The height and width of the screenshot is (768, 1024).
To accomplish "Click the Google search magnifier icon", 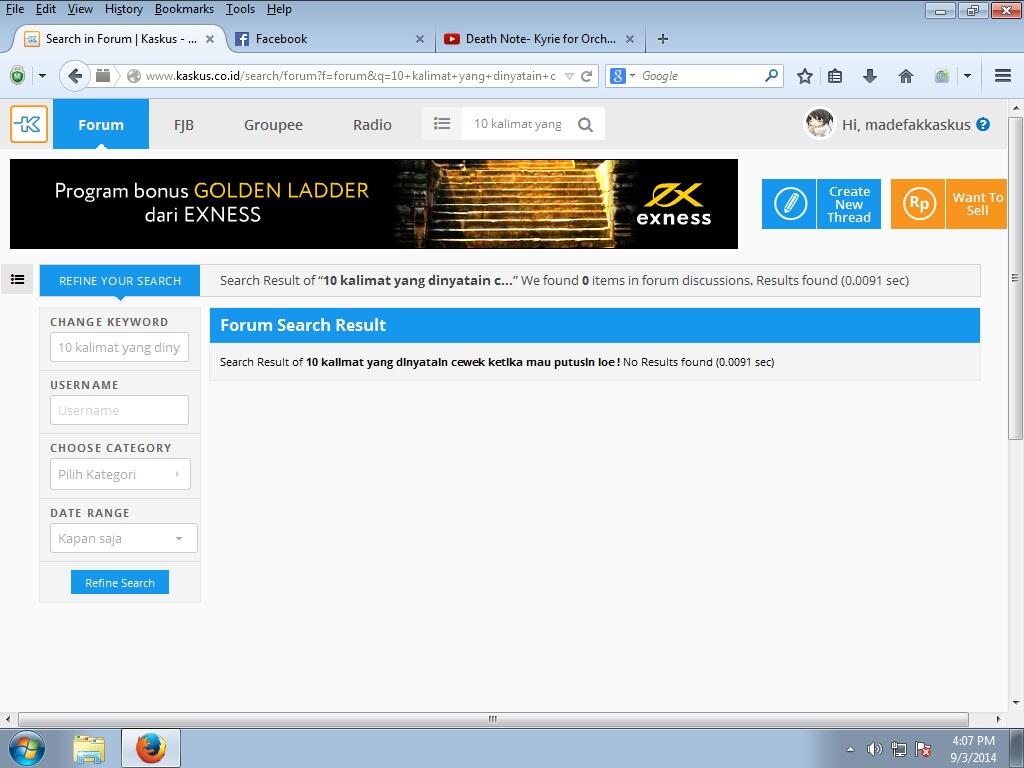I will coord(771,75).
